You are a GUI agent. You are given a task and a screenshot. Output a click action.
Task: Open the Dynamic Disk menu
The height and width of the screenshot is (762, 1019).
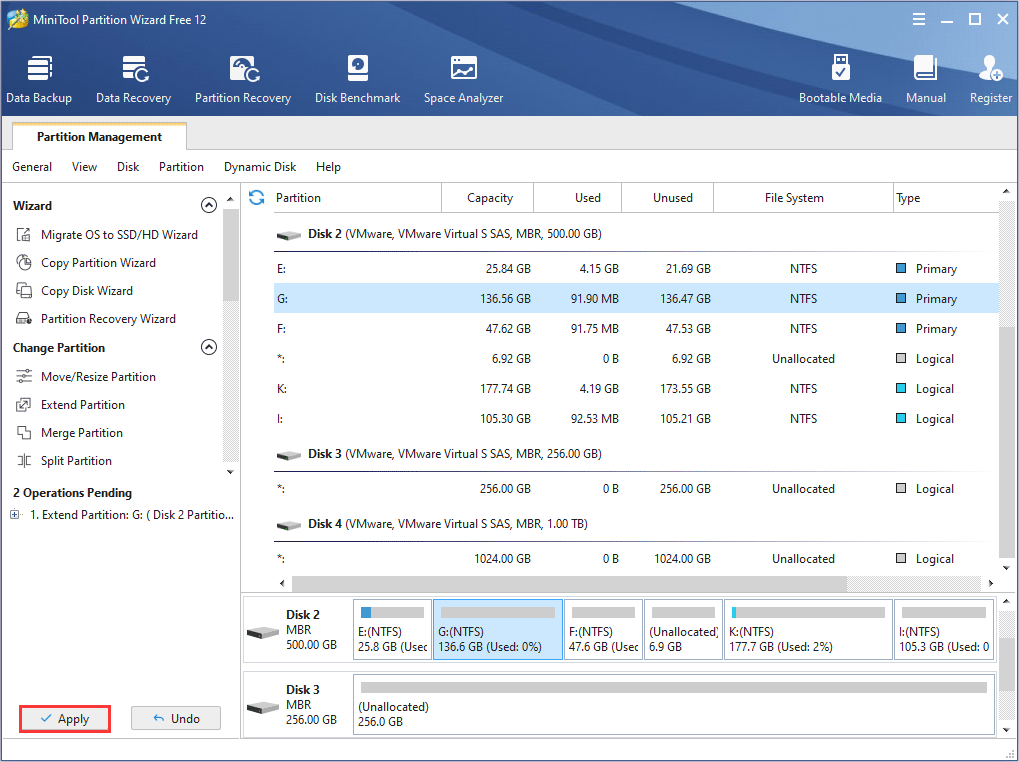coord(260,167)
